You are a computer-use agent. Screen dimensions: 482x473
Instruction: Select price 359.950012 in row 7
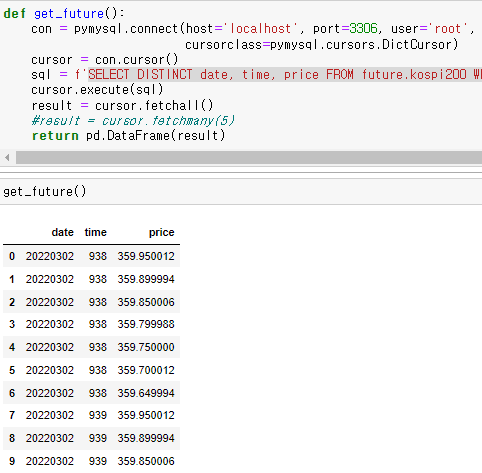pyautogui.click(x=146, y=415)
